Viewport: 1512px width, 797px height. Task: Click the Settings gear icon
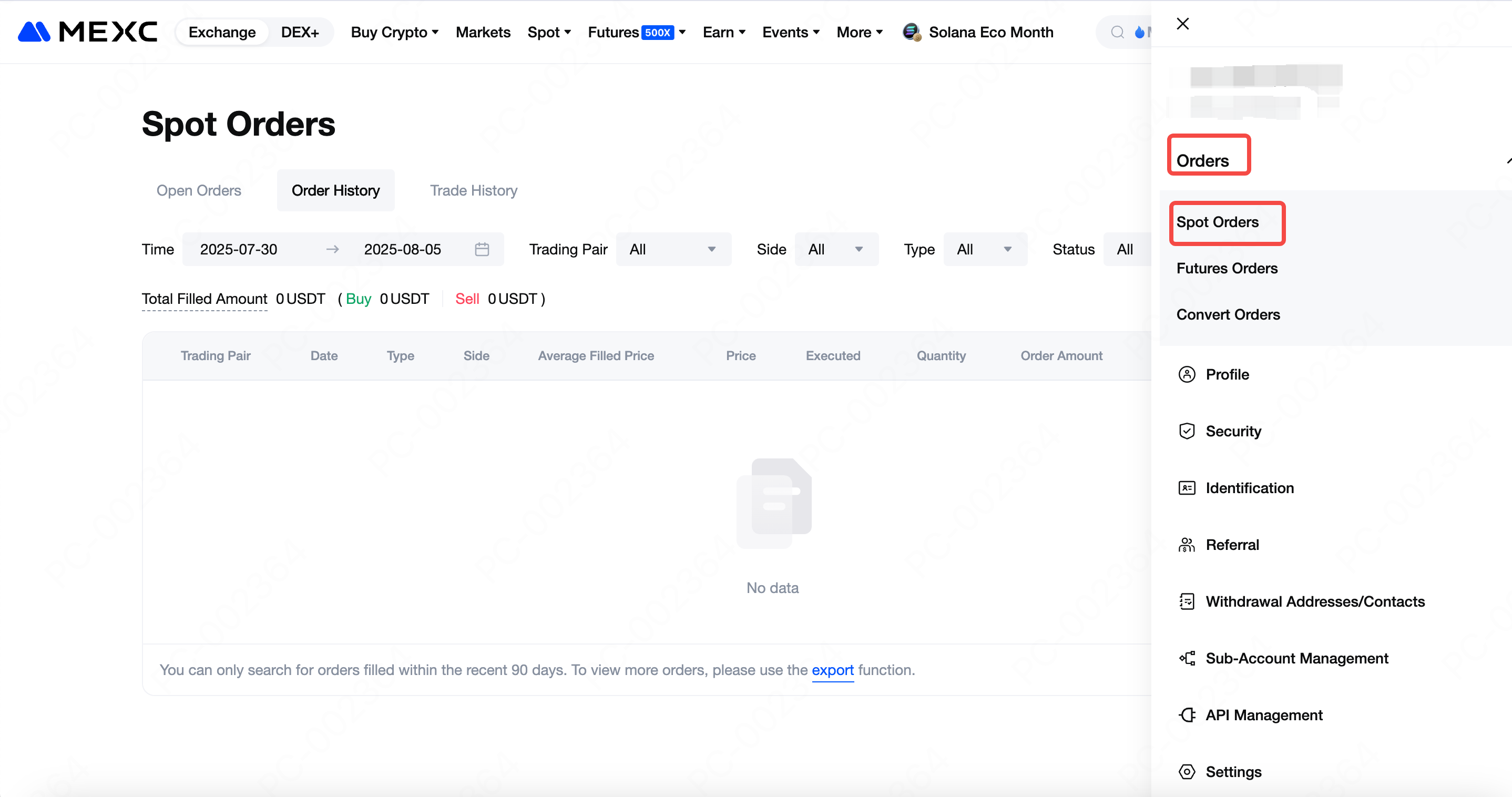(1187, 772)
